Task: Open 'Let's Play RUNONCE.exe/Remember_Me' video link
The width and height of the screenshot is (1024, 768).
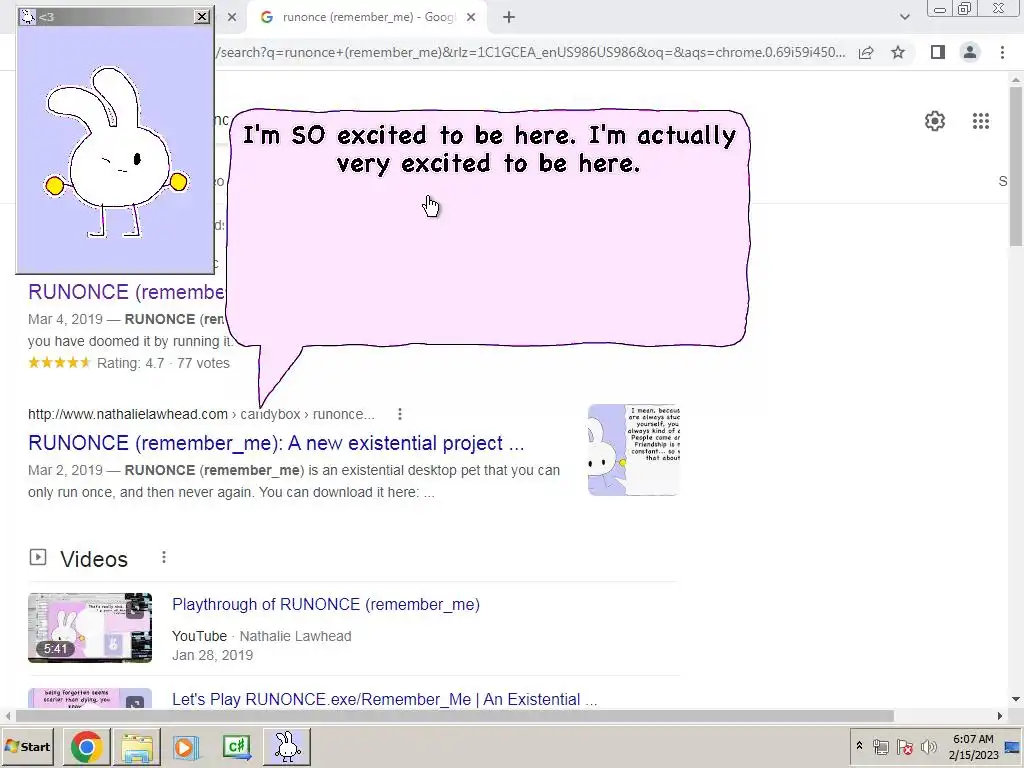Action: click(385, 699)
